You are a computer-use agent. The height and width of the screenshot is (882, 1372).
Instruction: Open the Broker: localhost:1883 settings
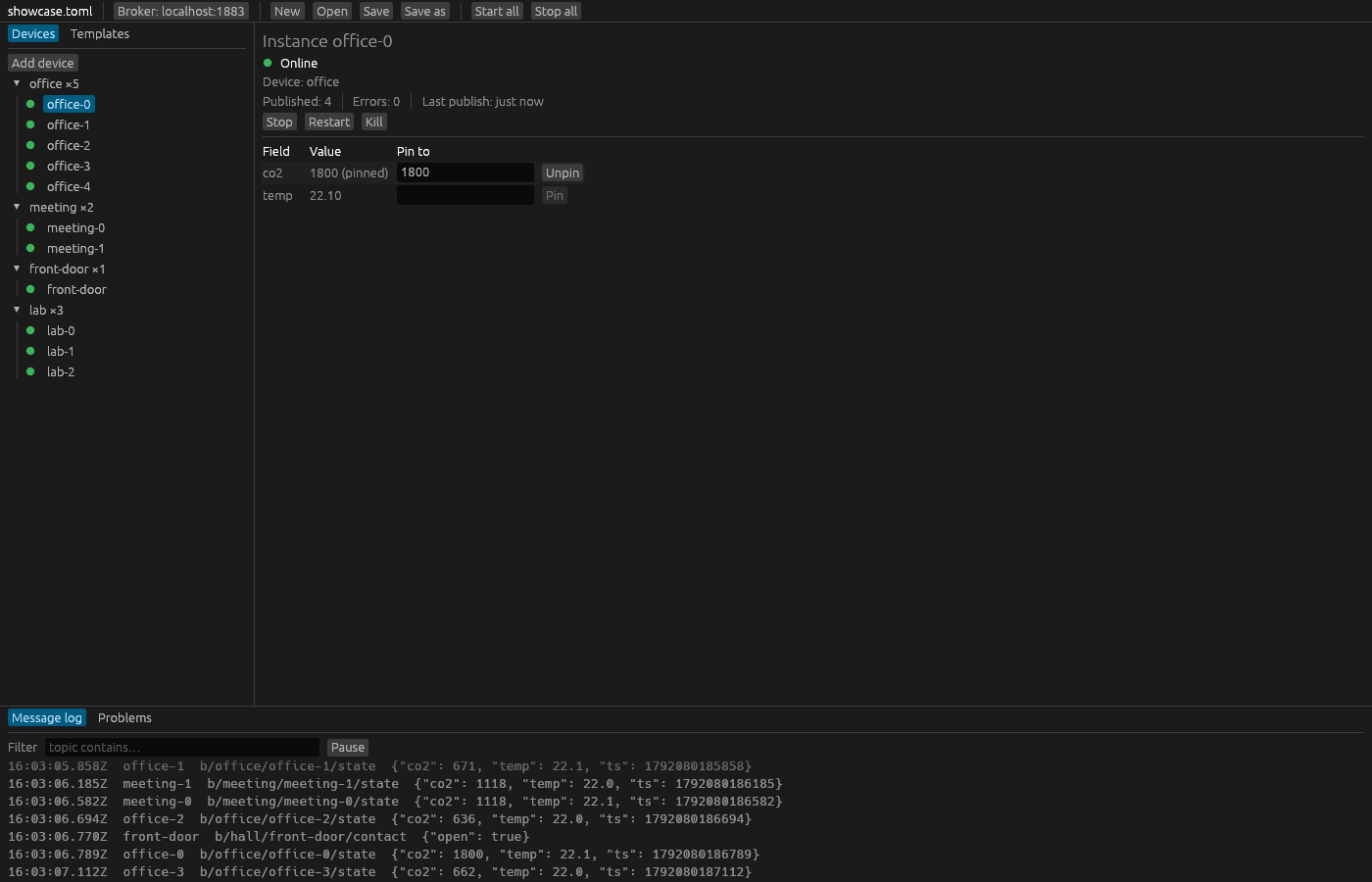tap(181, 11)
